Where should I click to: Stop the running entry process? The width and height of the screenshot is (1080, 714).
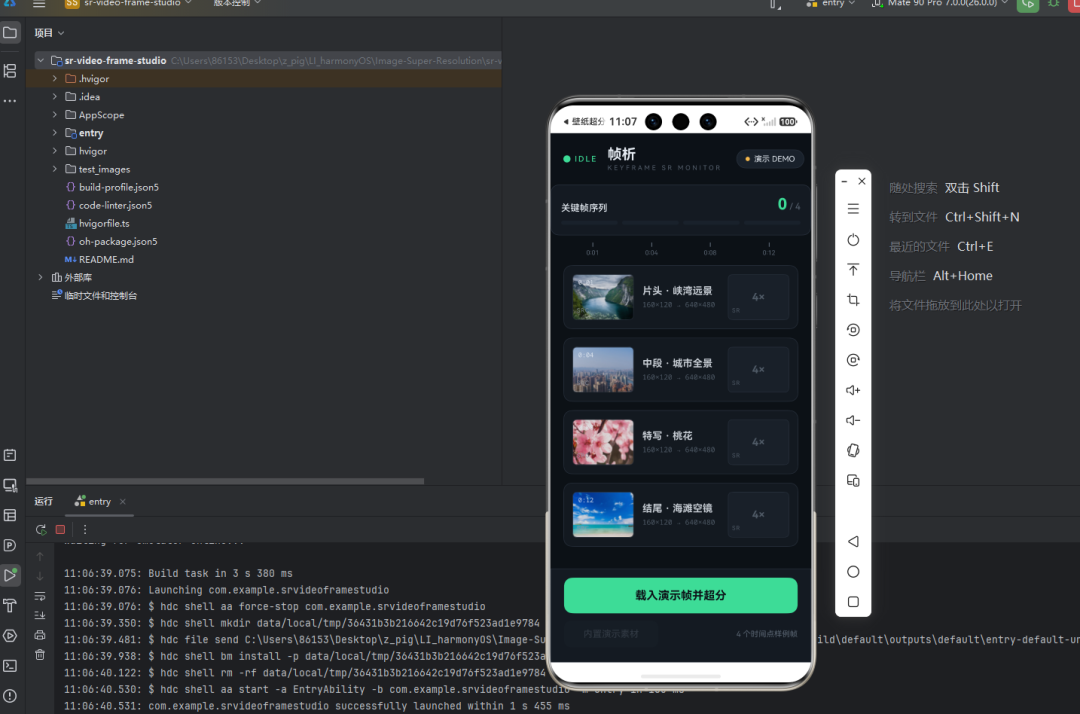tap(61, 529)
